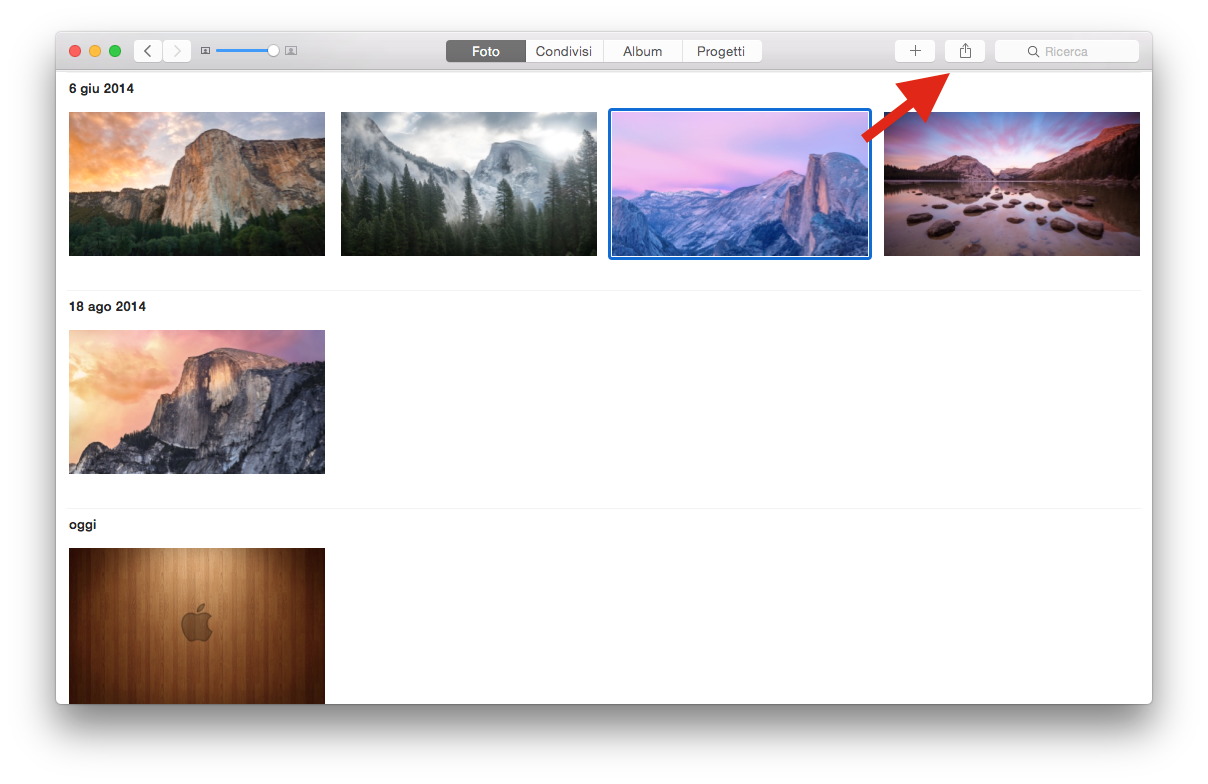Click the Share button in toolbar
The width and height of the screenshot is (1208, 784).
tap(965, 51)
